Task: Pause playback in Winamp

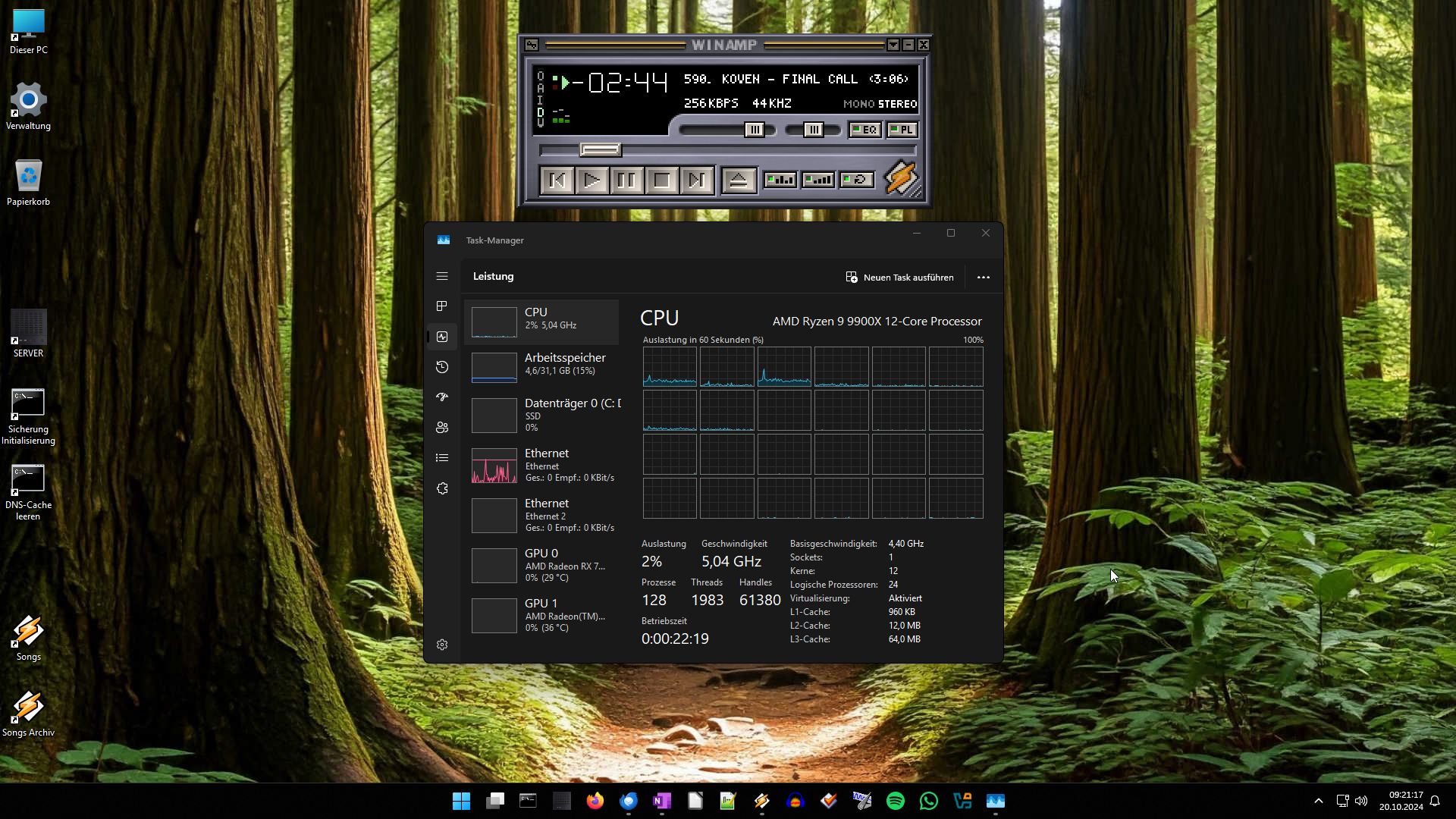Action: click(626, 180)
